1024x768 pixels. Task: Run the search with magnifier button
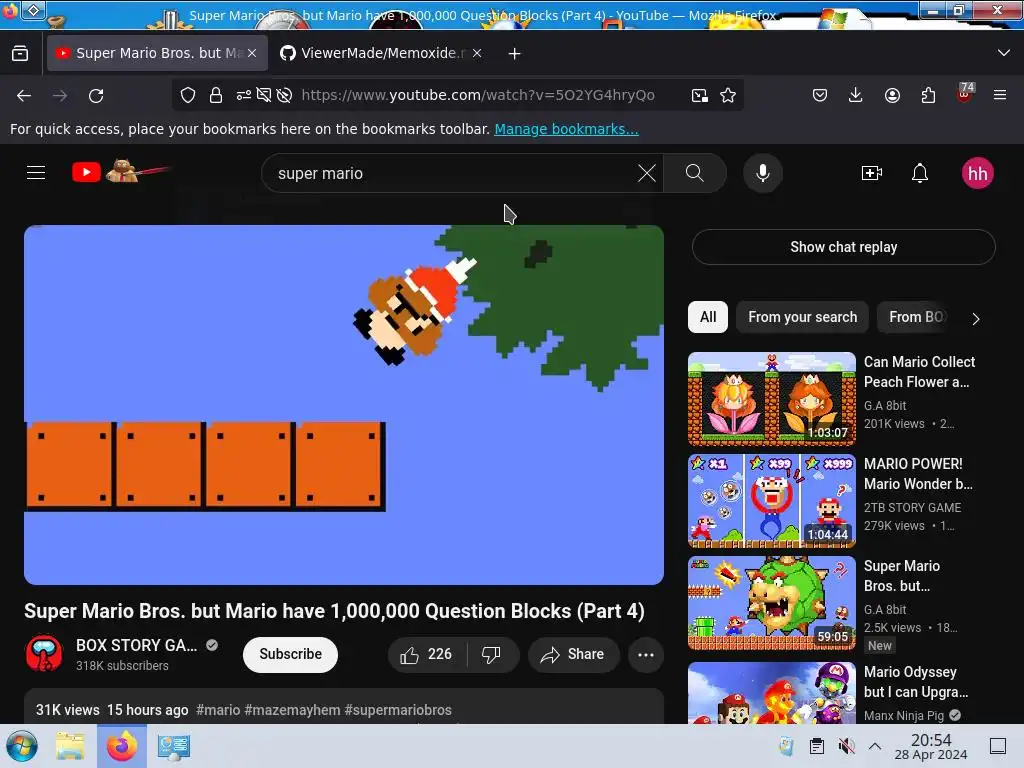click(x=695, y=173)
